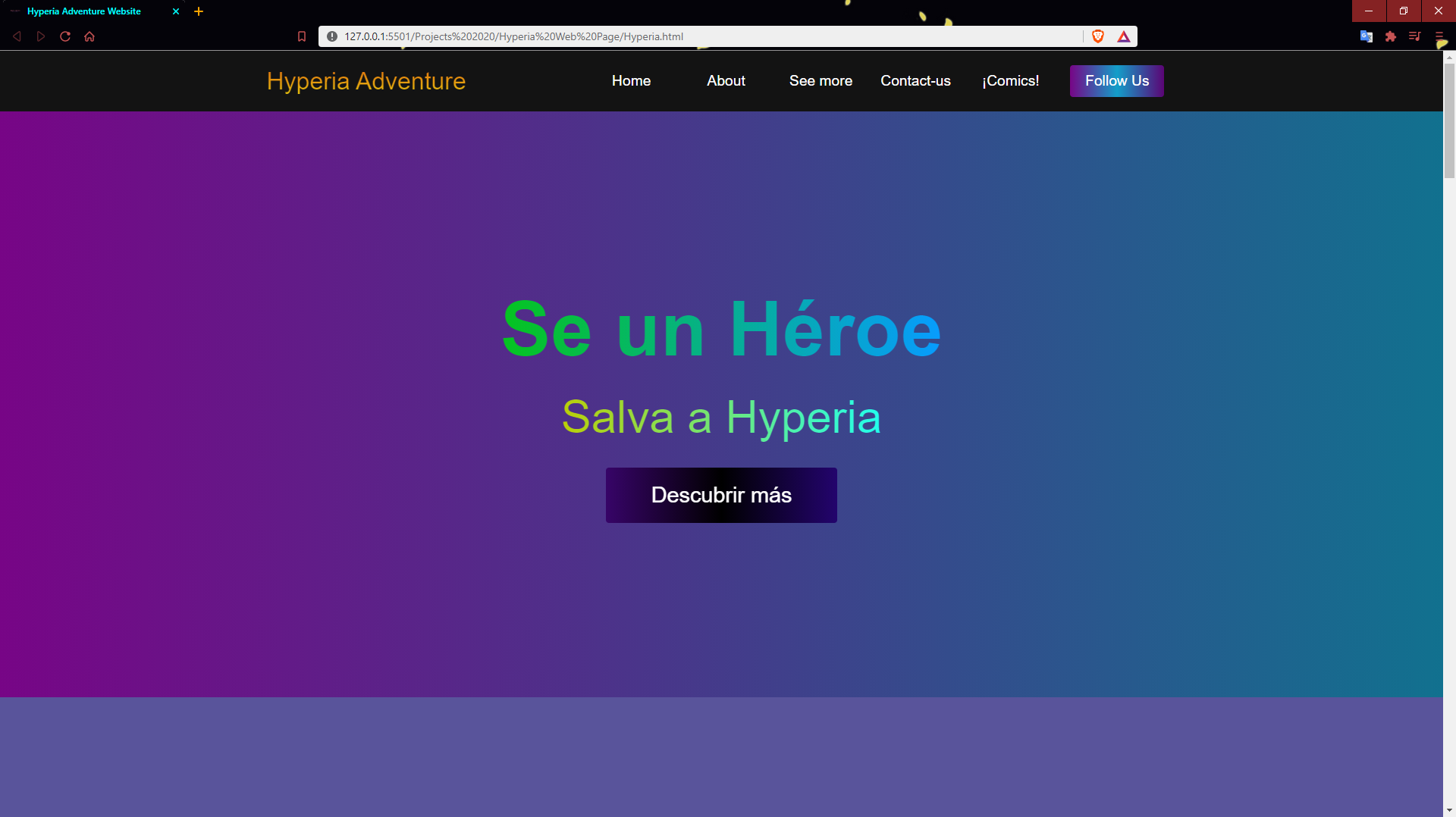1456x817 pixels.
Task: Navigate to Home in site navbar
Action: tap(631, 81)
